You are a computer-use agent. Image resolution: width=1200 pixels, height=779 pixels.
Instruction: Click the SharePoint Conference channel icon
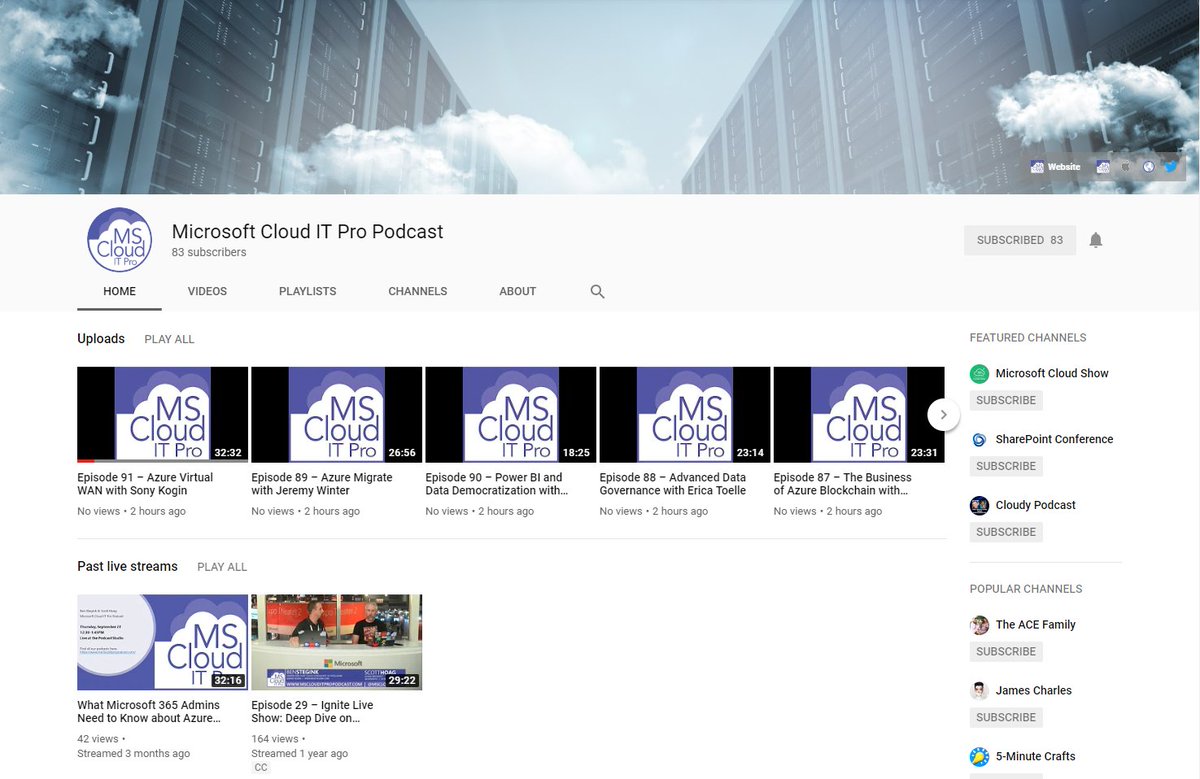pyautogui.click(x=978, y=439)
